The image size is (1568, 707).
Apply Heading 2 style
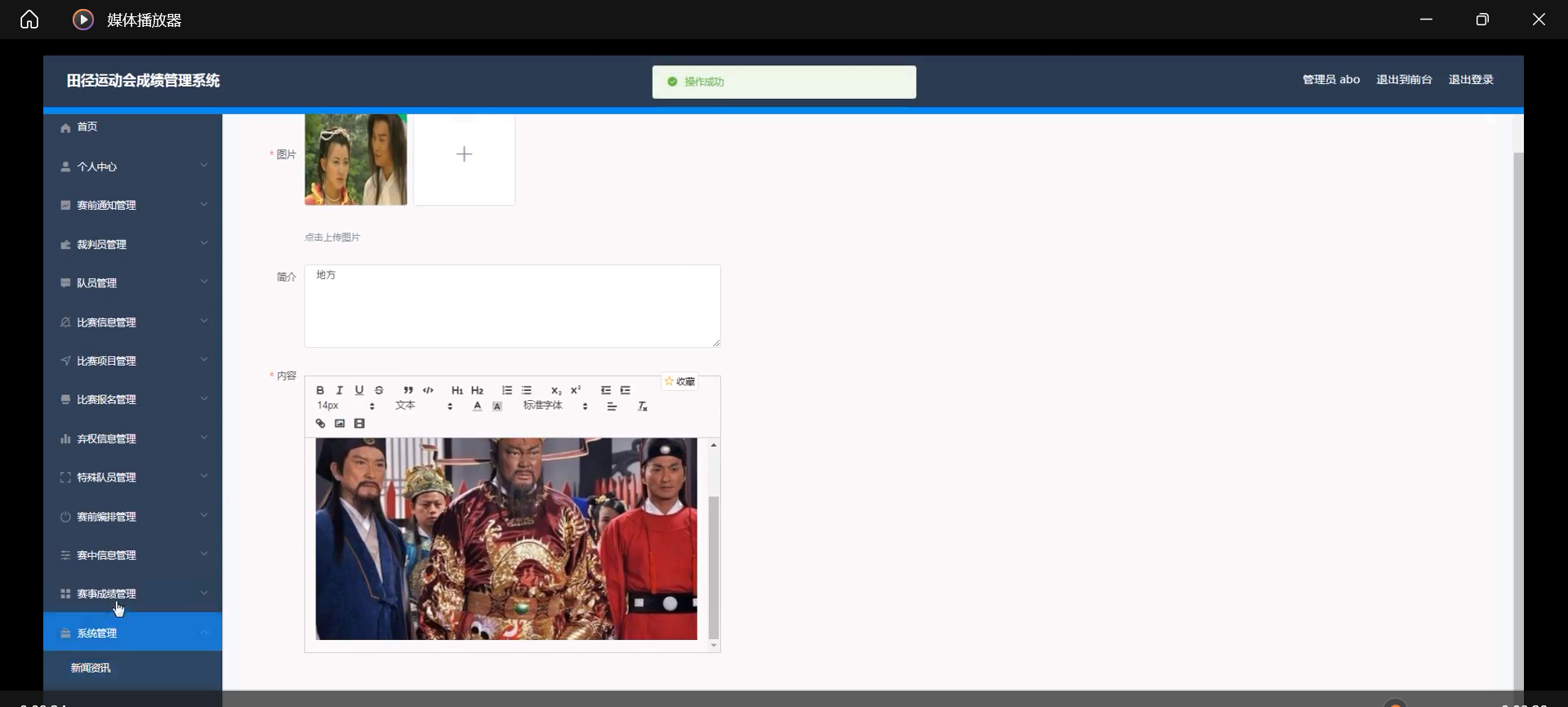tap(478, 390)
